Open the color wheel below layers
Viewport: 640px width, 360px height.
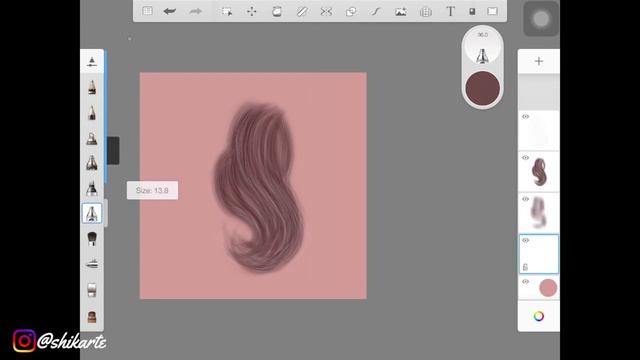coord(539,316)
